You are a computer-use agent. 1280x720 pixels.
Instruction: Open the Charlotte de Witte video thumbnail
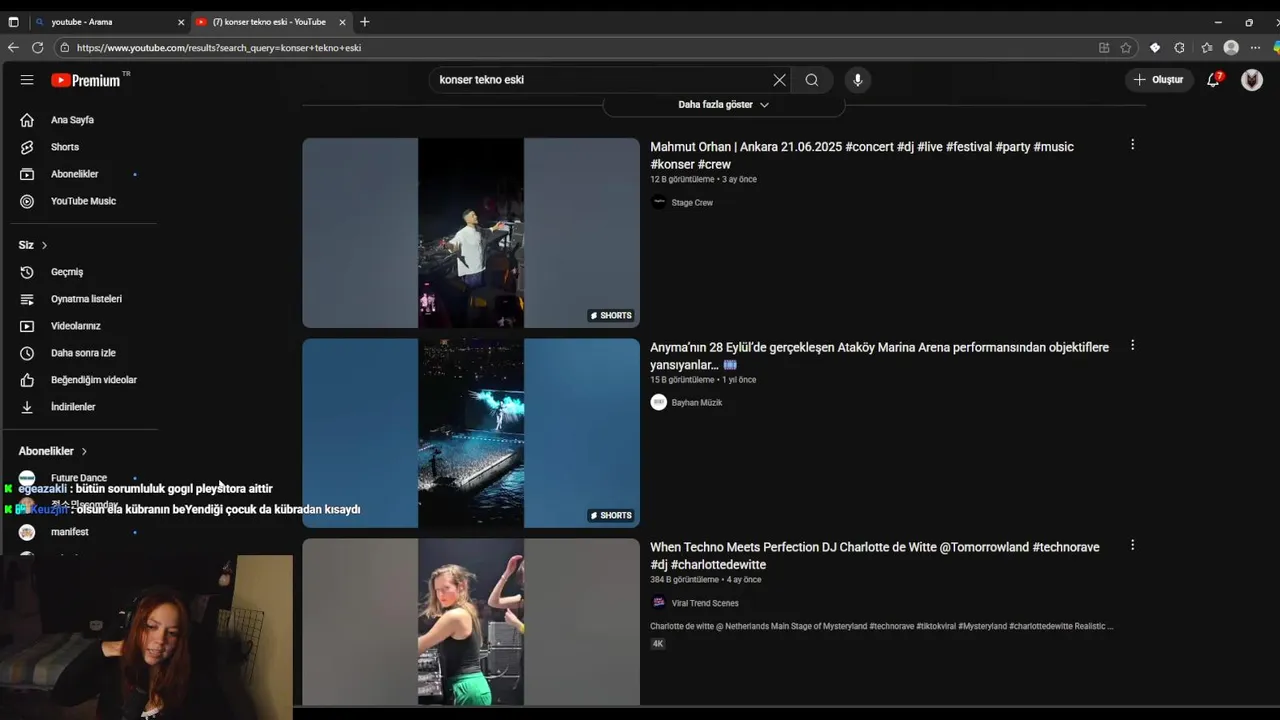[x=471, y=621]
